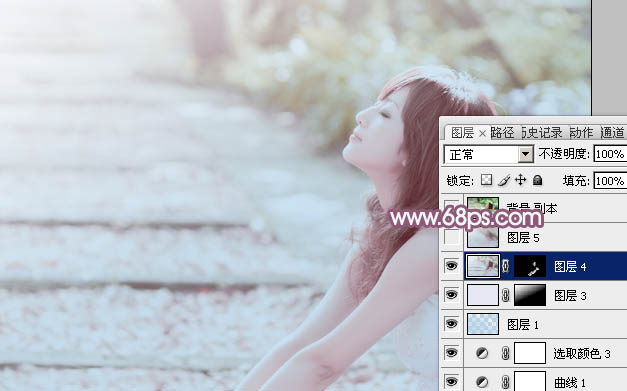
Task: Select the 图层 4 image thumbnail
Action: pyautogui.click(x=483, y=266)
